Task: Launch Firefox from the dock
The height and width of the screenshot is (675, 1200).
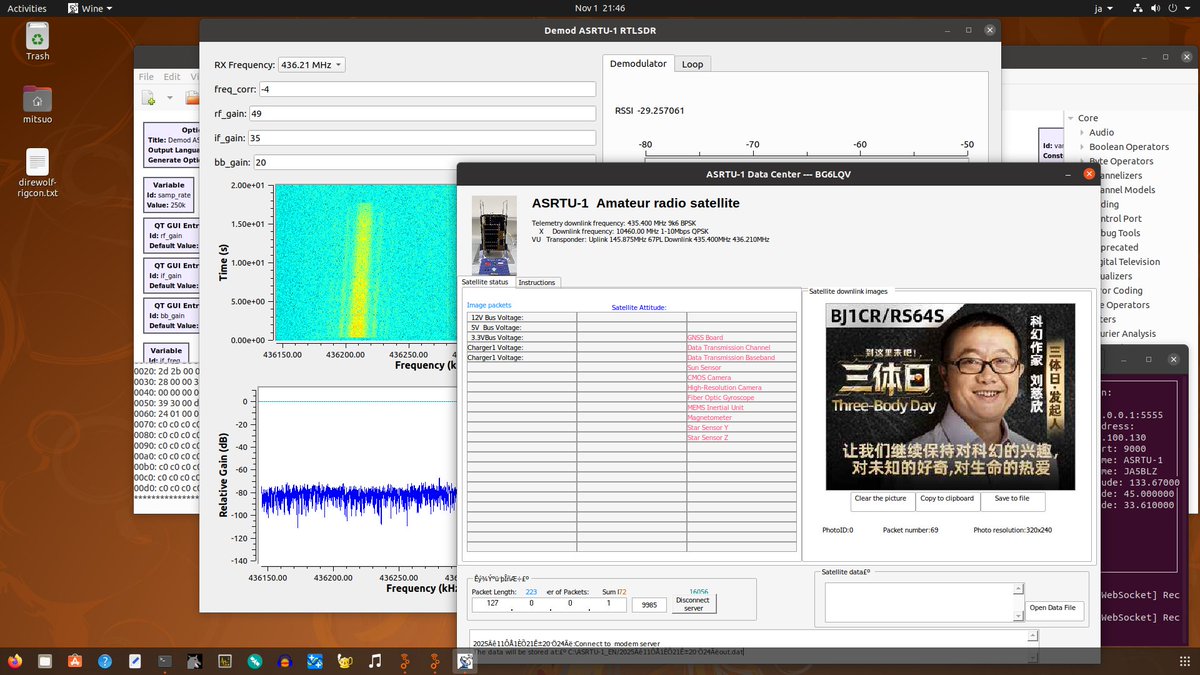Action: (x=15, y=661)
